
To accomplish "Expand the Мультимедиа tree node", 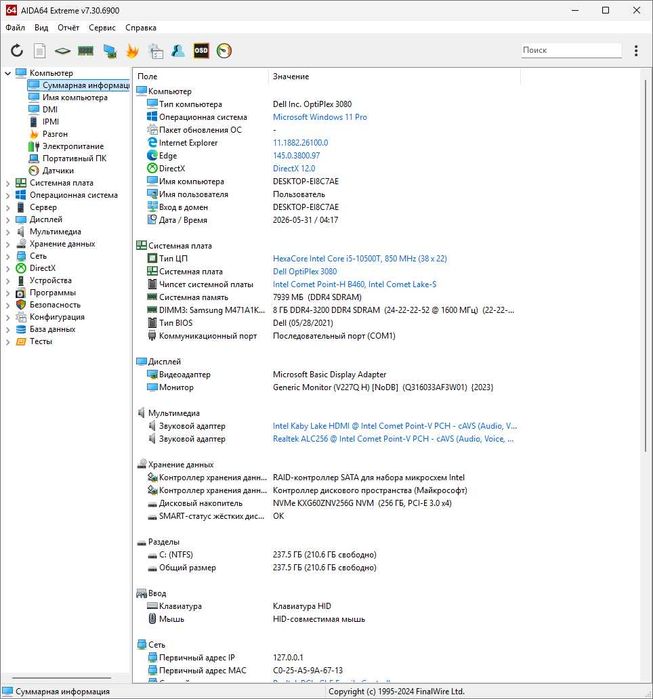I will click(8, 232).
